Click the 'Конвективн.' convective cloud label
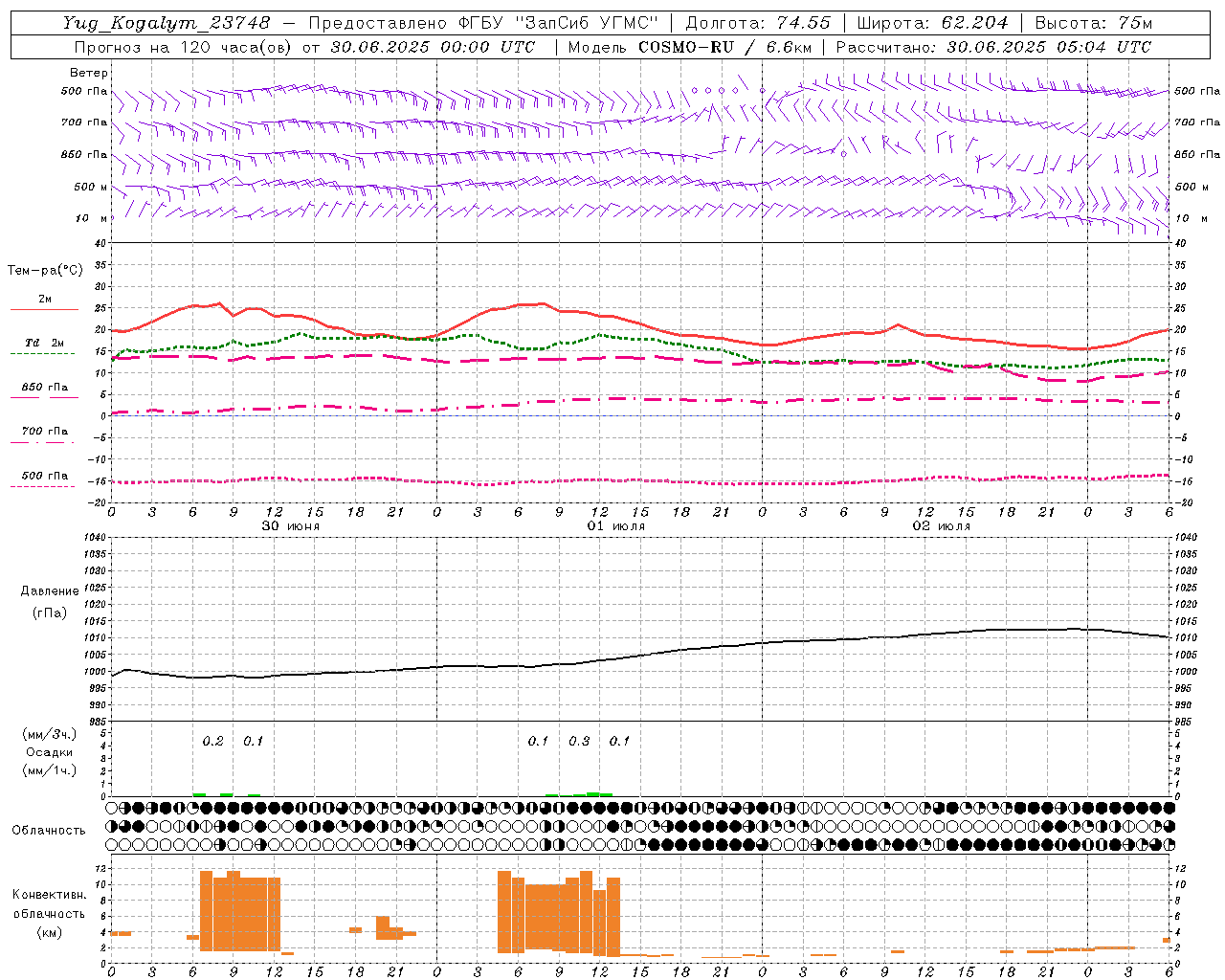The image size is (1225, 980). (50, 895)
